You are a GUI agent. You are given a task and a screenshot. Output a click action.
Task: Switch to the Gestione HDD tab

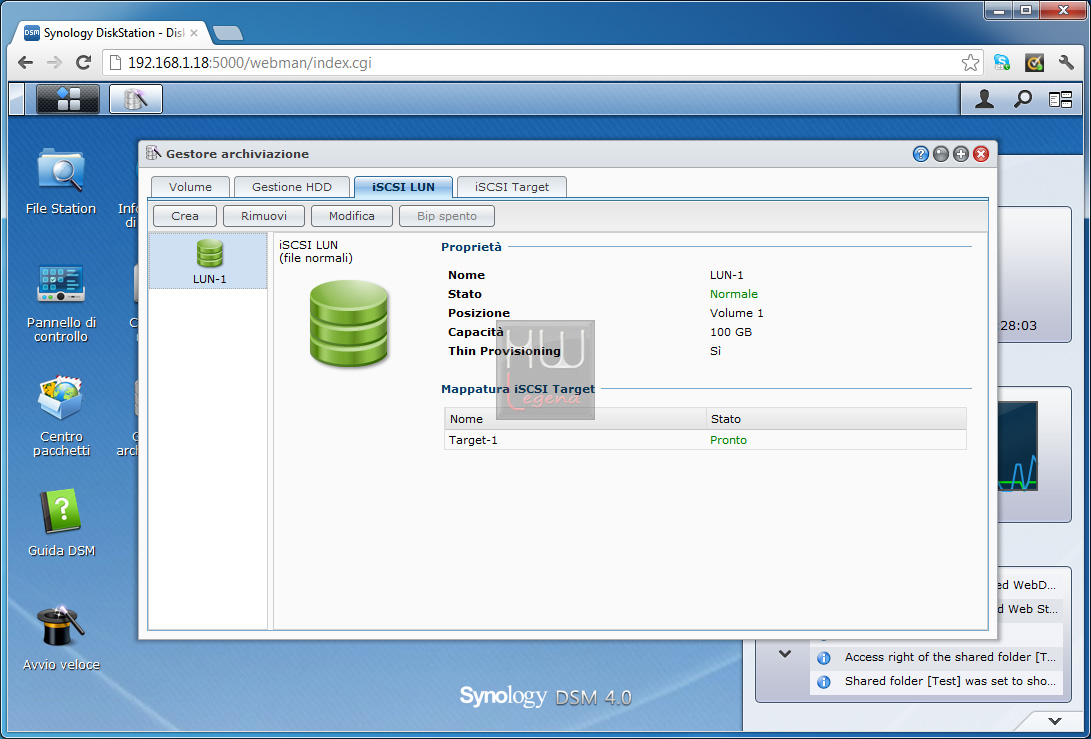click(x=292, y=187)
